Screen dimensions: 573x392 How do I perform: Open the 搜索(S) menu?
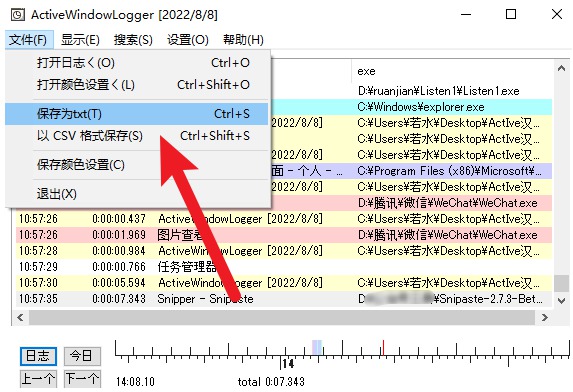133,39
